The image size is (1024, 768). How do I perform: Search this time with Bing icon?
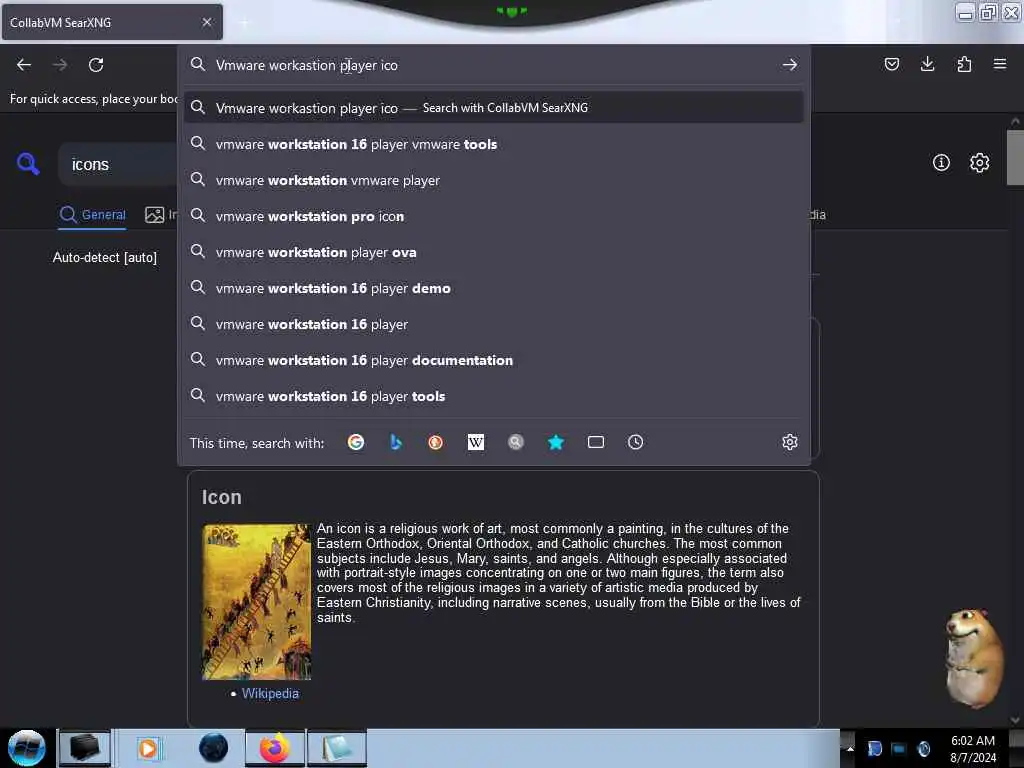[x=396, y=442]
